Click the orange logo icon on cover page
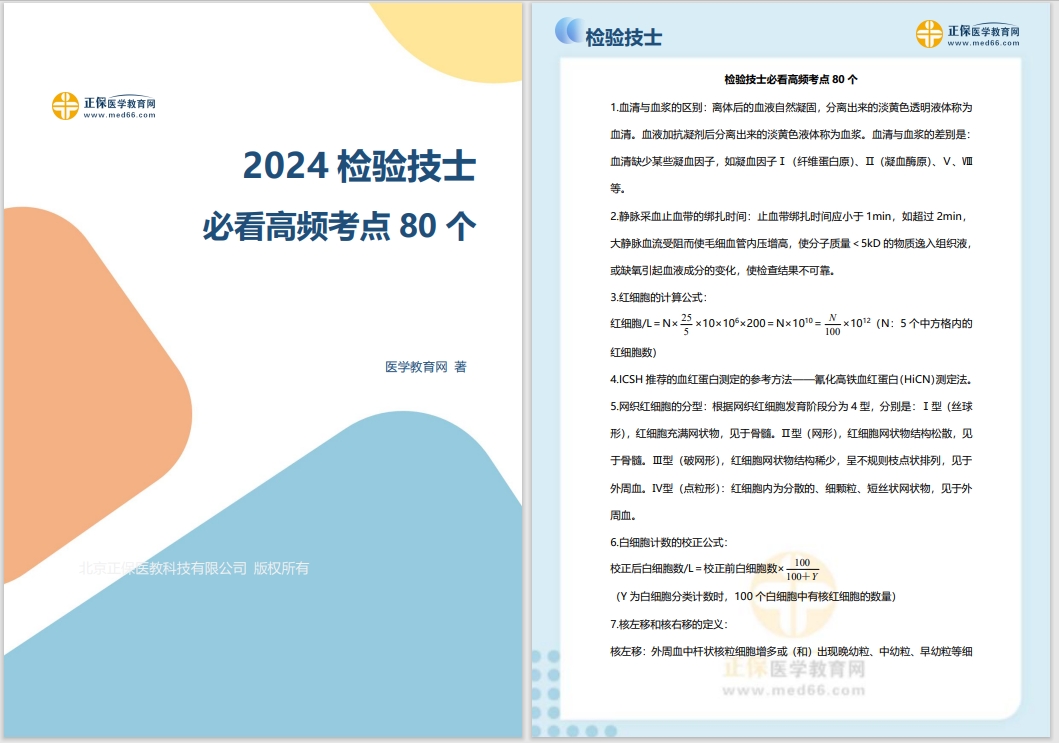Viewport: 1059px width, 743px height. click(x=65, y=106)
